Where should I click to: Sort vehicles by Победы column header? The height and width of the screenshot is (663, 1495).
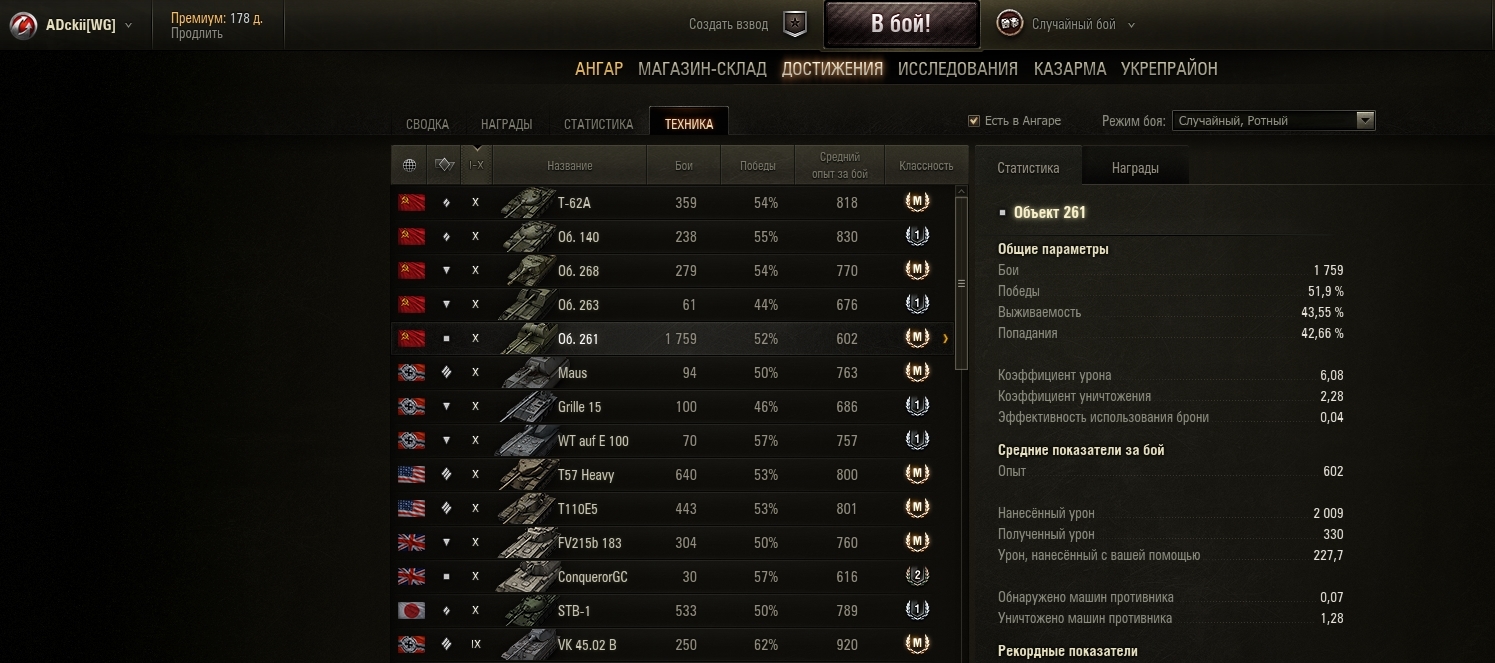tap(757, 165)
